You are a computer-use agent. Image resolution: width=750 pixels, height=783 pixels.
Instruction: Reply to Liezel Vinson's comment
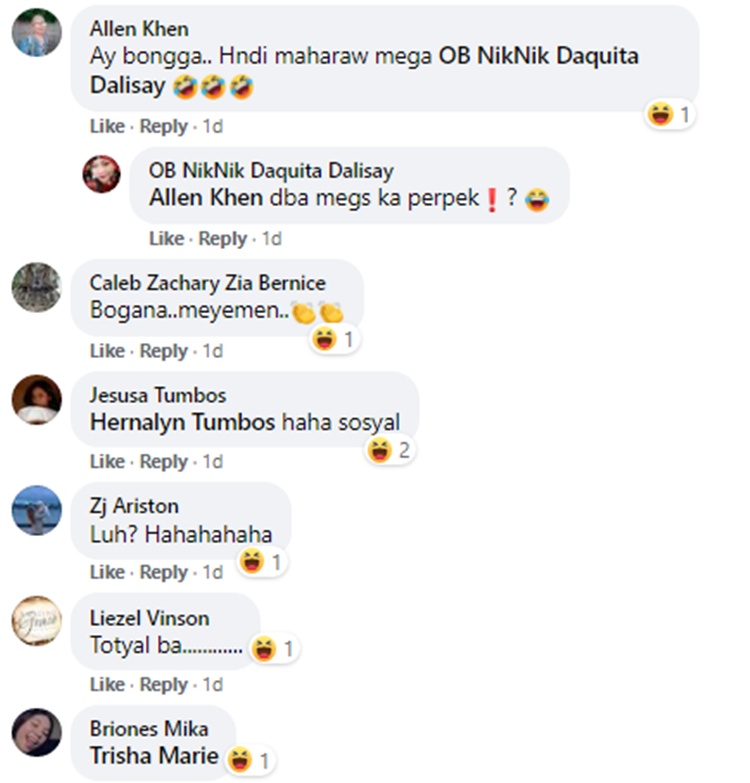click(163, 685)
